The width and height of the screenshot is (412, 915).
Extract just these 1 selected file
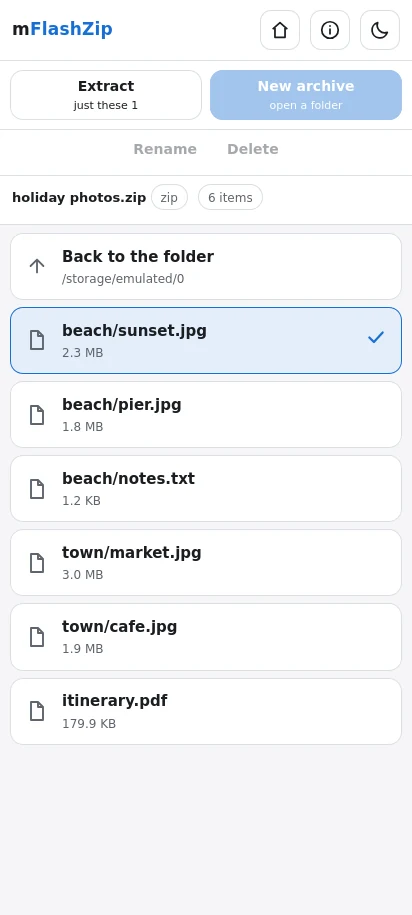coord(106,95)
